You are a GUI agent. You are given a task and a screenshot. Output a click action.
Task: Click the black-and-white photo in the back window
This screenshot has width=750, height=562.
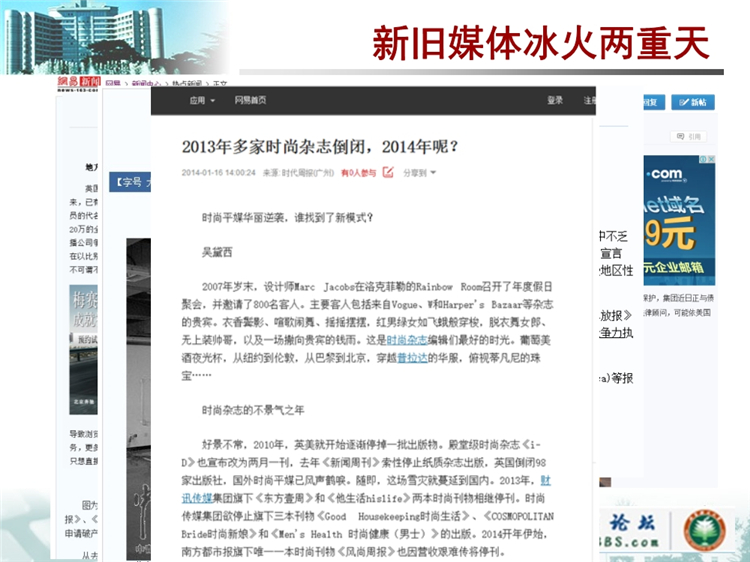pos(139,399)
